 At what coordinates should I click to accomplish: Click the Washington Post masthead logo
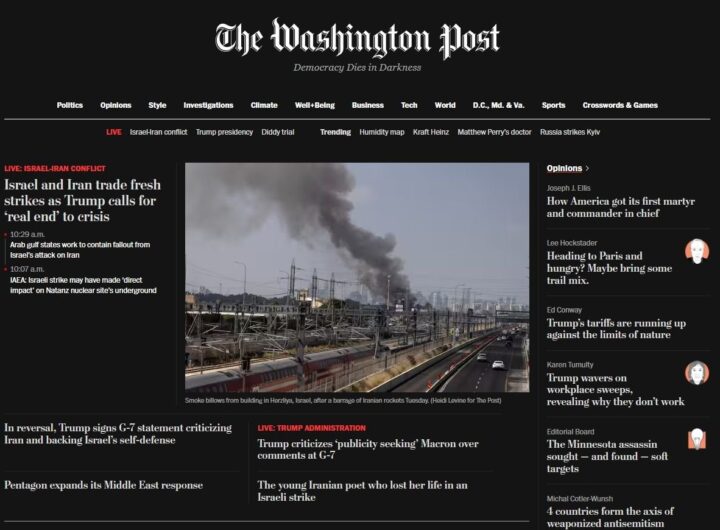coord(357,39)
